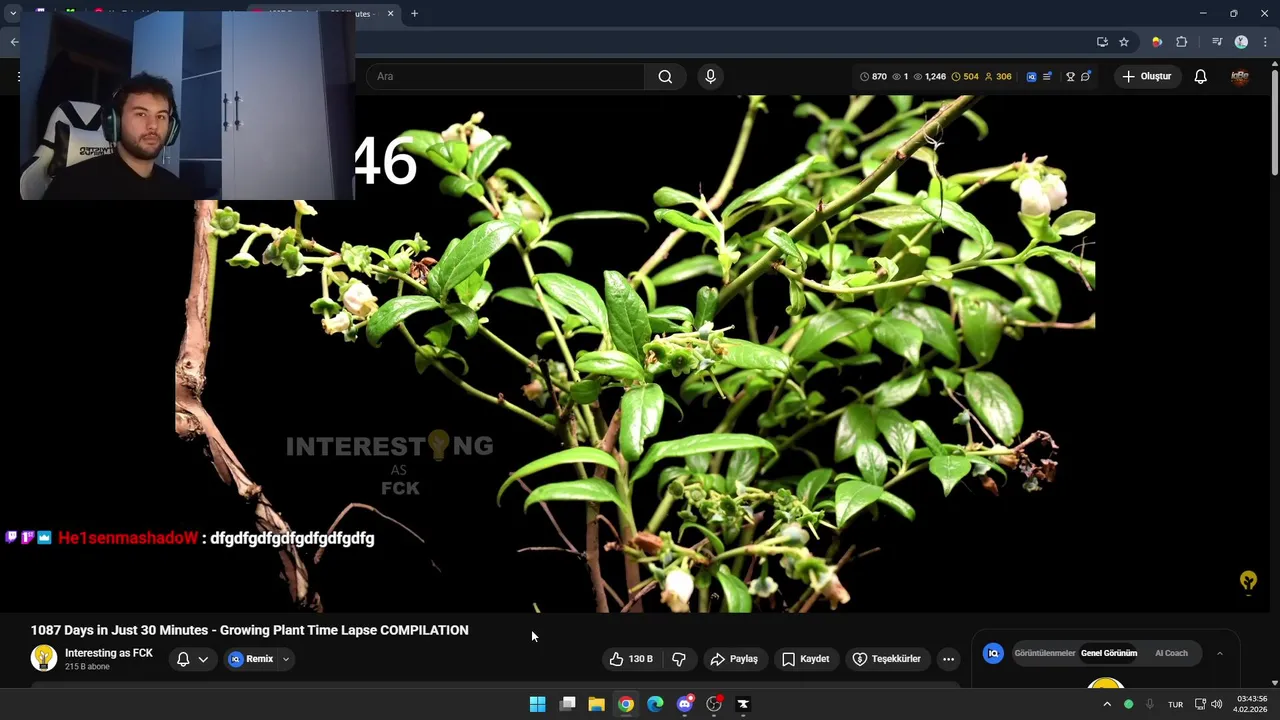The width and height of the screenshot is (1280, 720).
Task: Click the 1,246 views stat
Action: coord(930,77)
